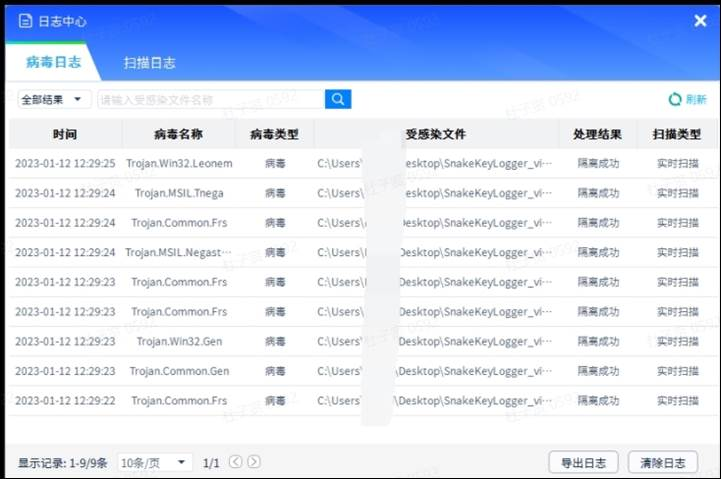Go to next page arrow
This screenshot has width=721, height=479.
pyautogui.click(x=254, y=462)
